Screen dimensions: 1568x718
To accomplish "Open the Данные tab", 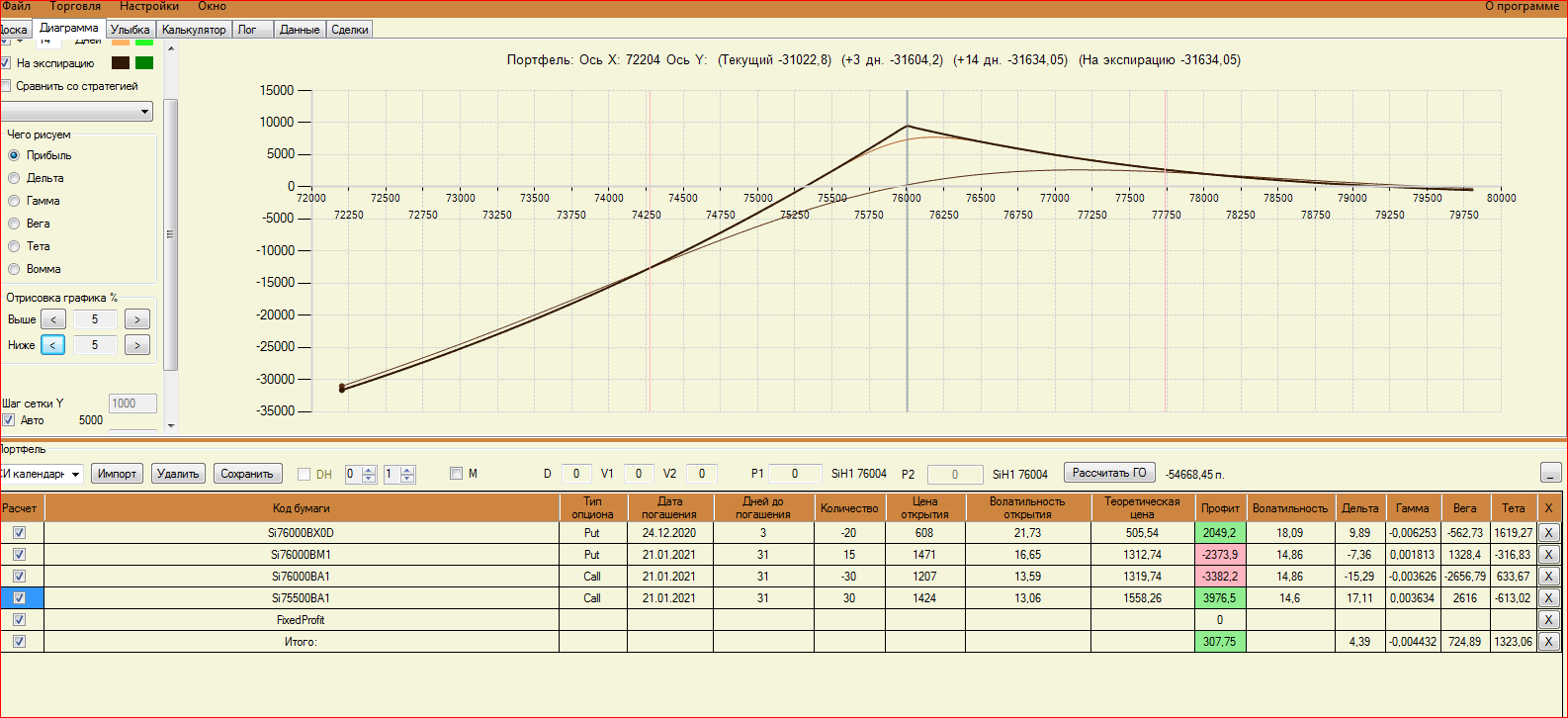I will tap(300, 30).
